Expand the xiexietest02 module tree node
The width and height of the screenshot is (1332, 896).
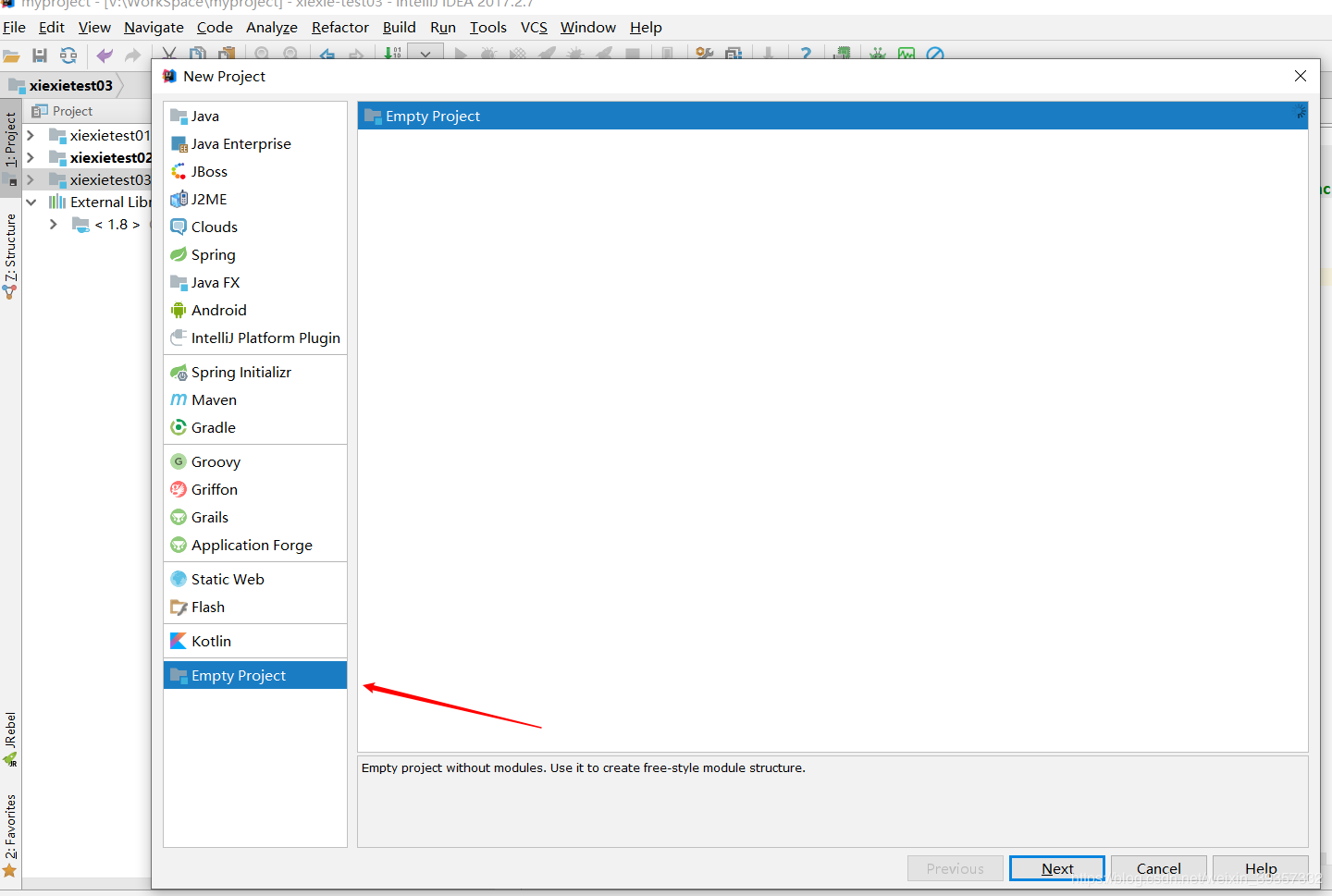tap(31, 157)
